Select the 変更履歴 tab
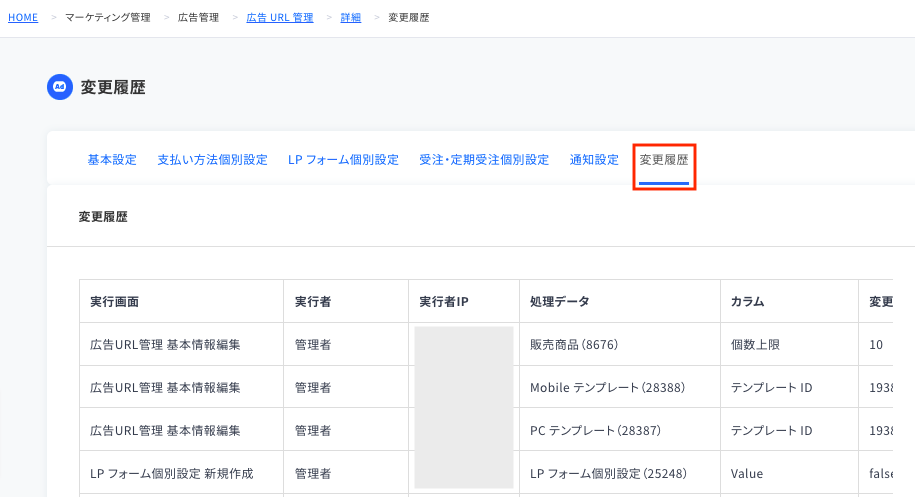 663,159
